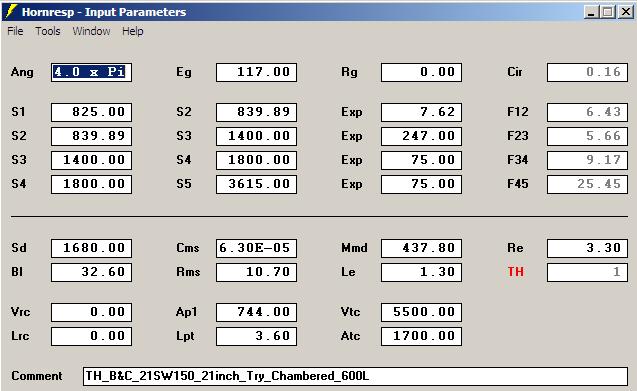Click the F34 value box 9.17

pyautogui.click(x=587, y=160)
